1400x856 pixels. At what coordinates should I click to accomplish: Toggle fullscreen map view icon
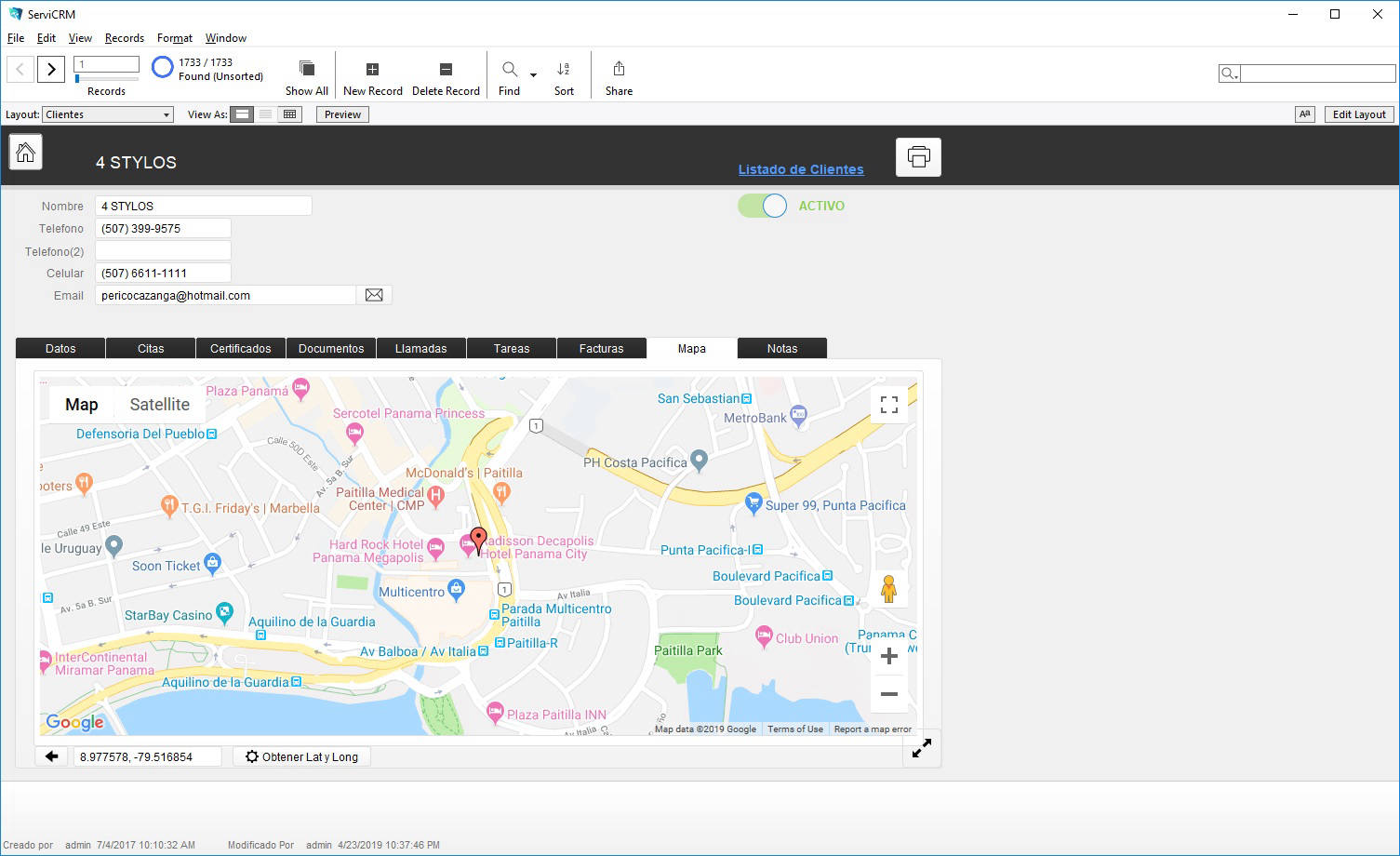pos(889,405)
